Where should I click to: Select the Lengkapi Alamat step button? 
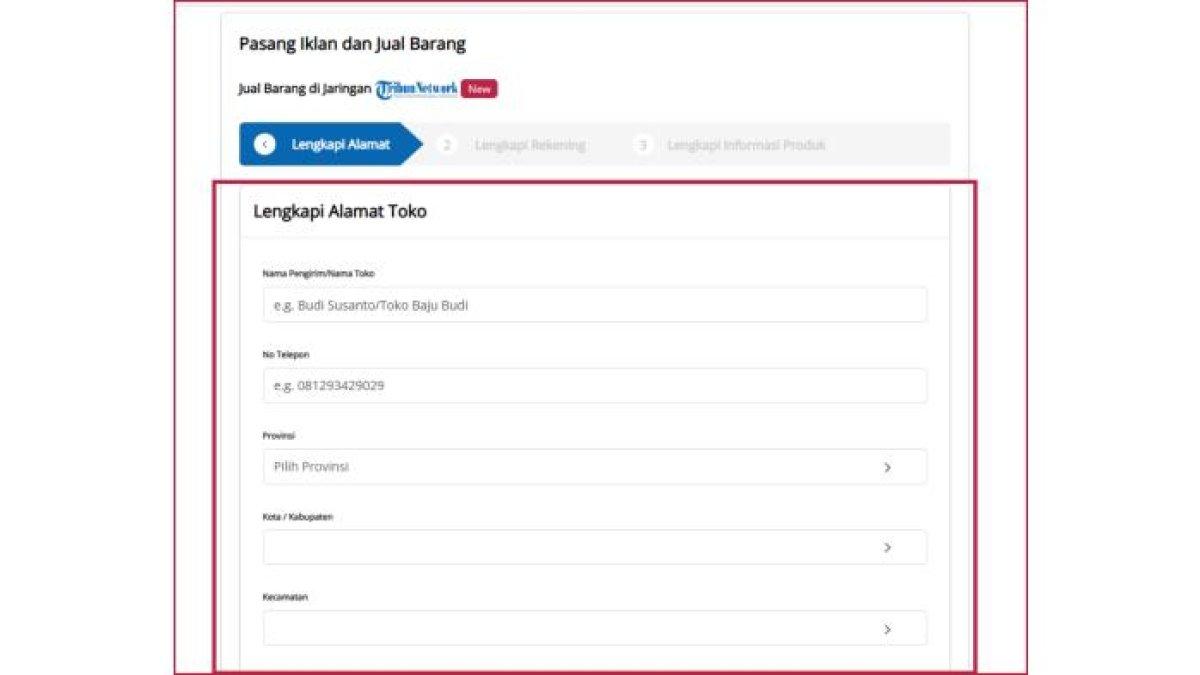[x=332, y=144]
